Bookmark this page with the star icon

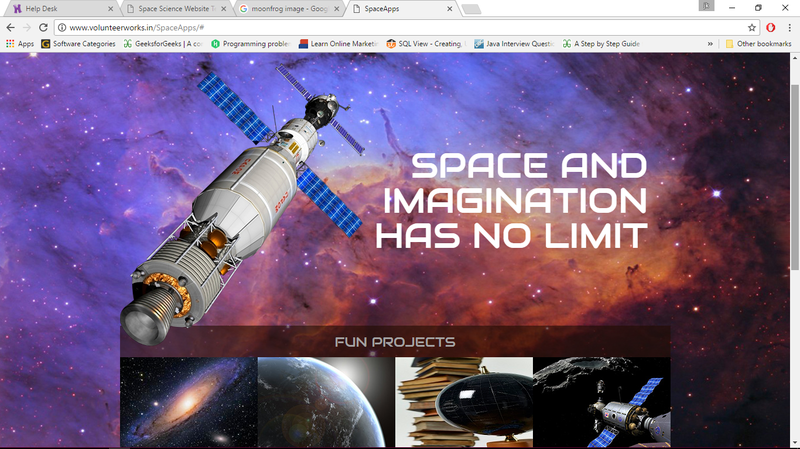point(752,27)
